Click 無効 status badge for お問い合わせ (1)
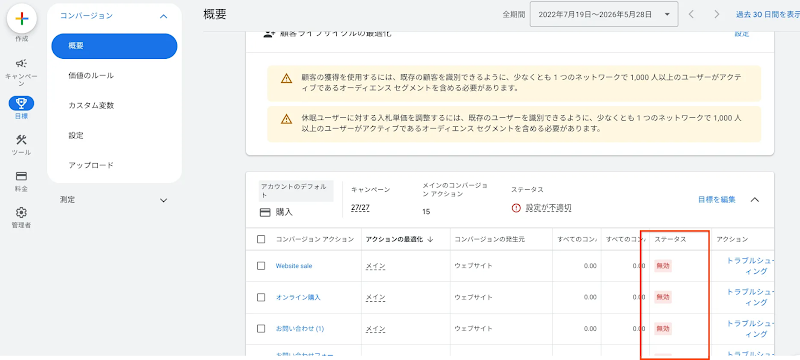Image resolution: width=800 pixels, height=360 pixels. coord(663,329)
